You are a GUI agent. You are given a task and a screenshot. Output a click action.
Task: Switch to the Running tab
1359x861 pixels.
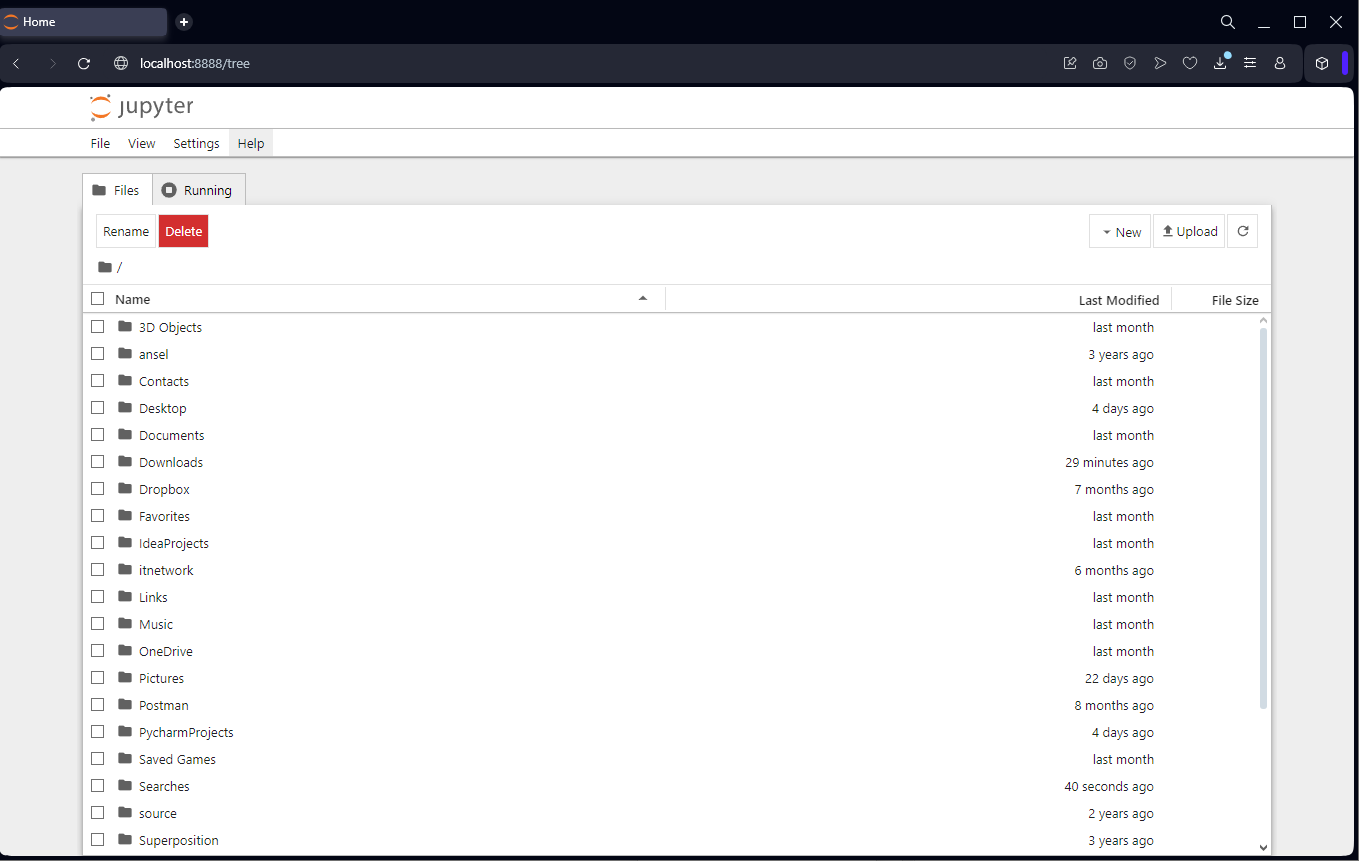click(198, 190)
